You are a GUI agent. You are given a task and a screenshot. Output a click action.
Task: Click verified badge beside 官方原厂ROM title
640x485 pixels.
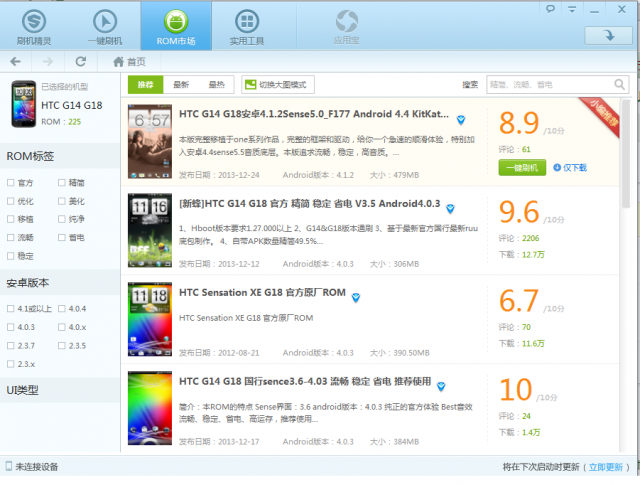tap(356, 298)
